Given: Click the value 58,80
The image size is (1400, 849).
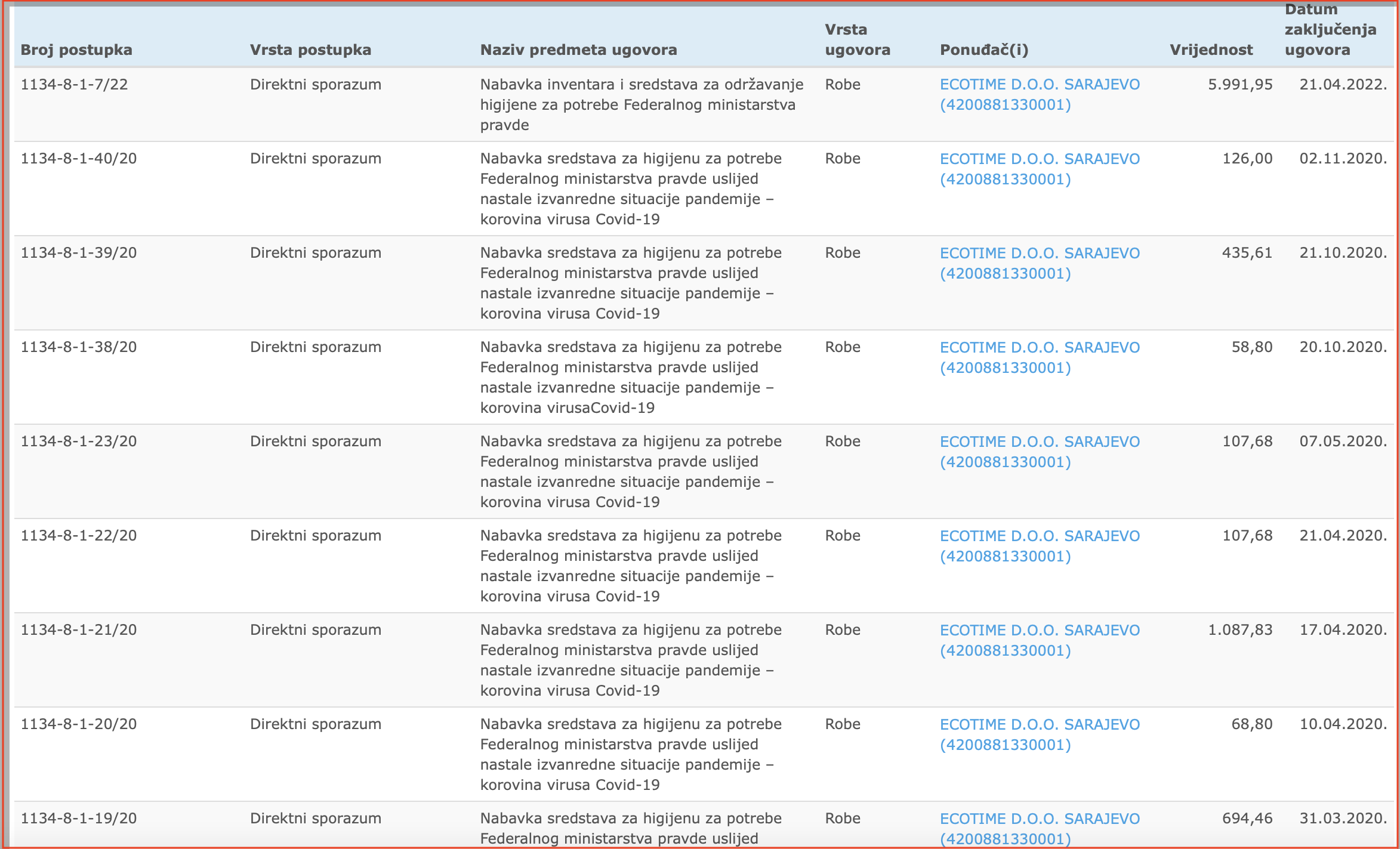Looking at the screenshot, I should (x=1252, y=348).
